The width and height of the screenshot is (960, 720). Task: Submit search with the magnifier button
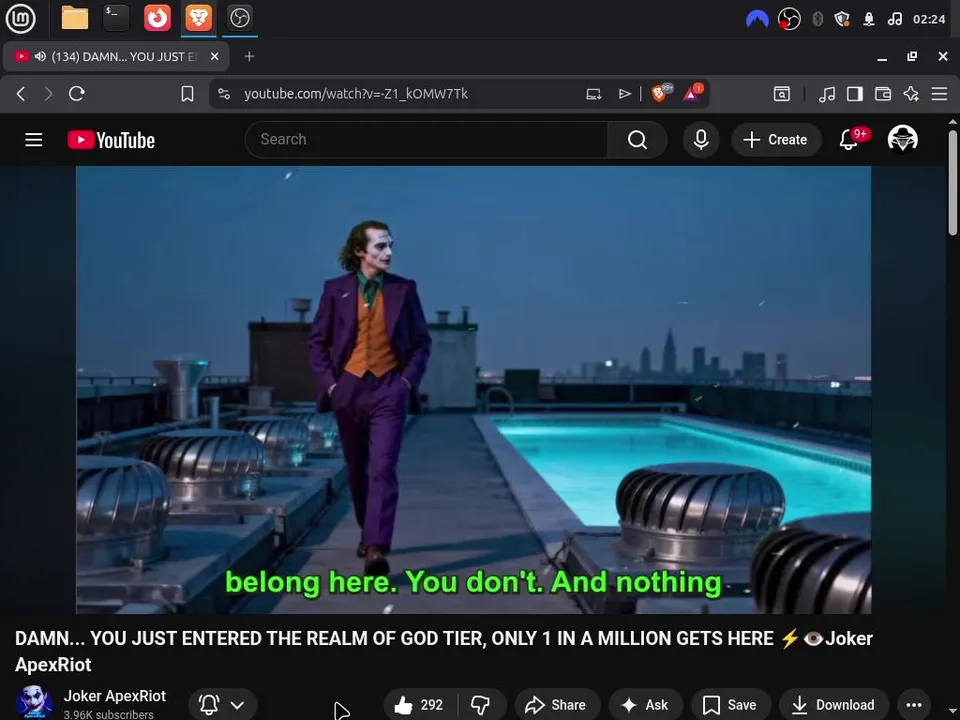pos(637,140)
